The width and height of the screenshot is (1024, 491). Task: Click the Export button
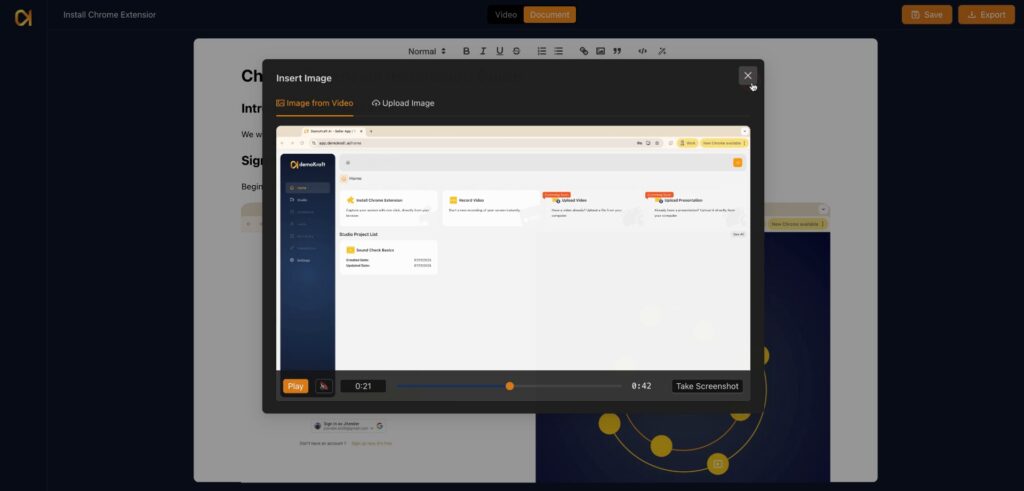click(x=986, y=15)
